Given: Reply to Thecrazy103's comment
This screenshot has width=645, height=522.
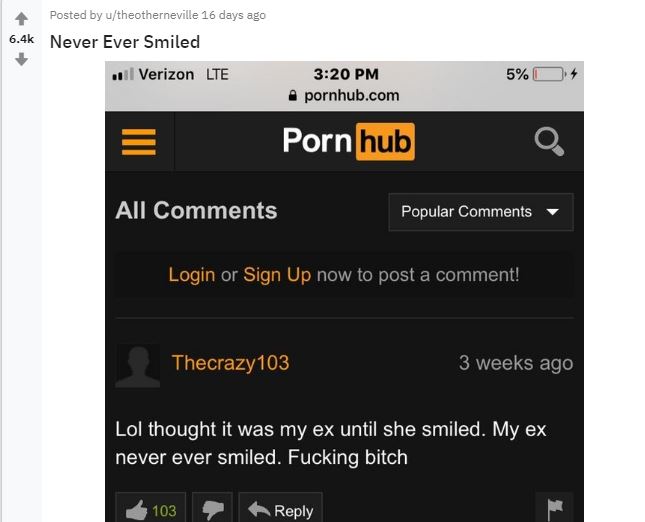Looking at the screenshot, I should click(281, 509).
